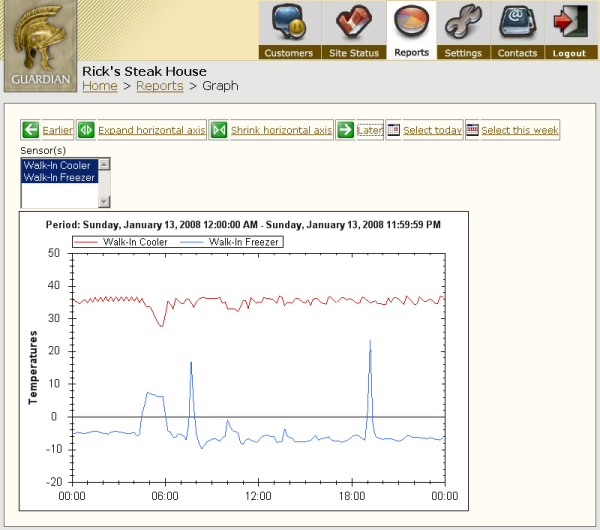Click the Select this week calendar icon

(x=472, y=130)
